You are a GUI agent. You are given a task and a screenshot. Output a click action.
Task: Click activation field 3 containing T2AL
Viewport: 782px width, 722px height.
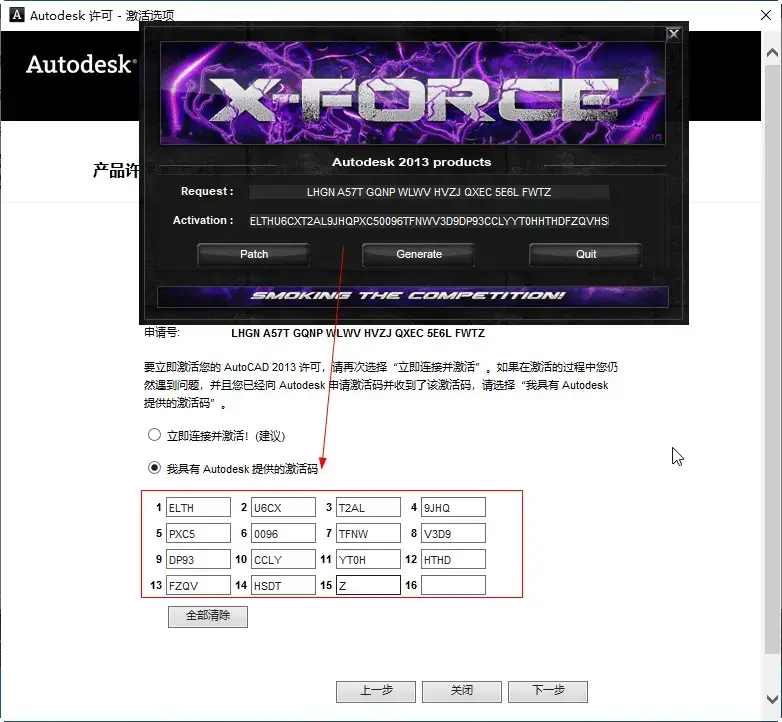pyautogui.click(x=368, y=507)
